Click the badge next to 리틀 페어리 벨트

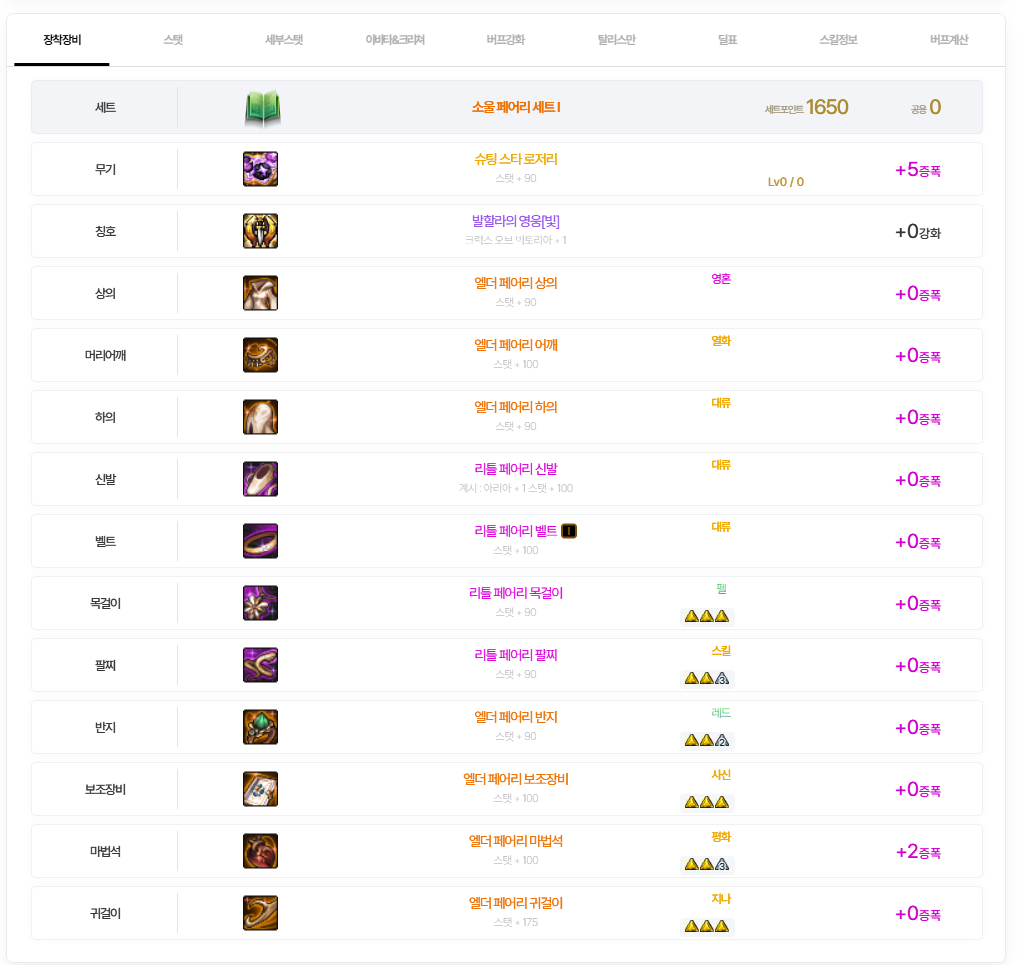click(569, 531)
